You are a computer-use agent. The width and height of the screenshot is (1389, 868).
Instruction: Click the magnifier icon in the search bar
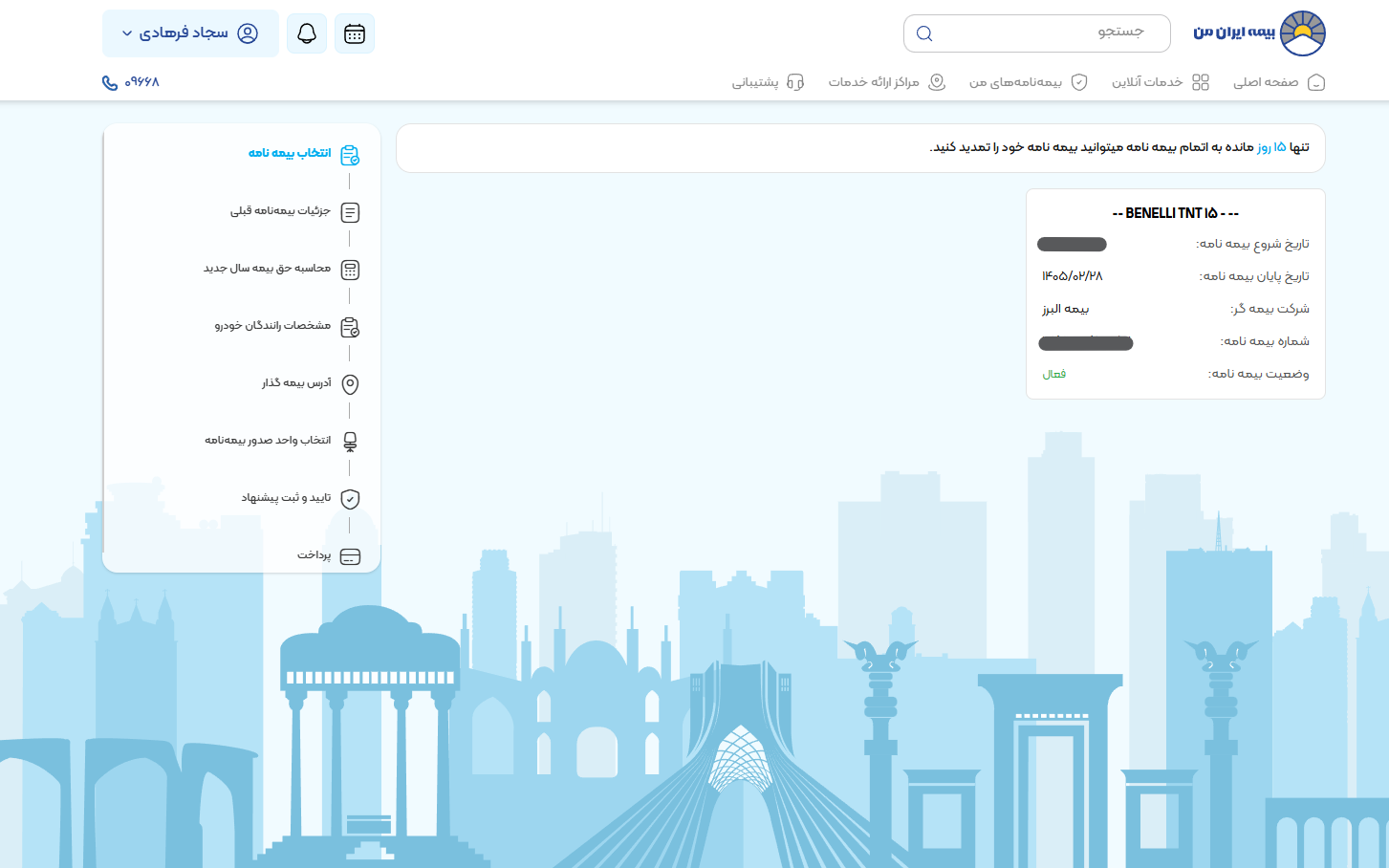[923, 33]
